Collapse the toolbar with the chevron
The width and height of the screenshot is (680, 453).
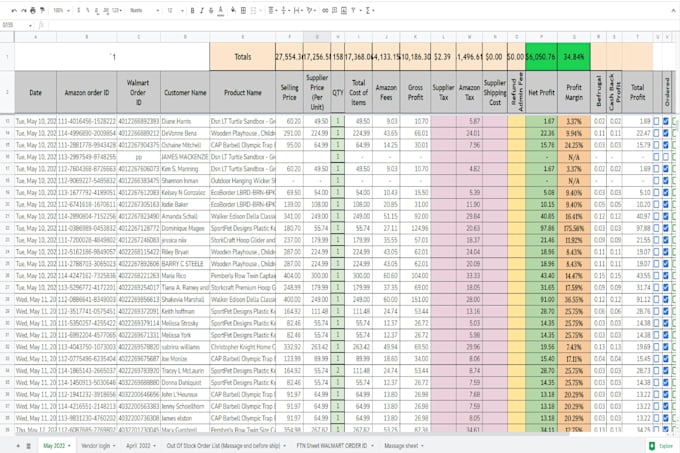[x=673, y=10]
